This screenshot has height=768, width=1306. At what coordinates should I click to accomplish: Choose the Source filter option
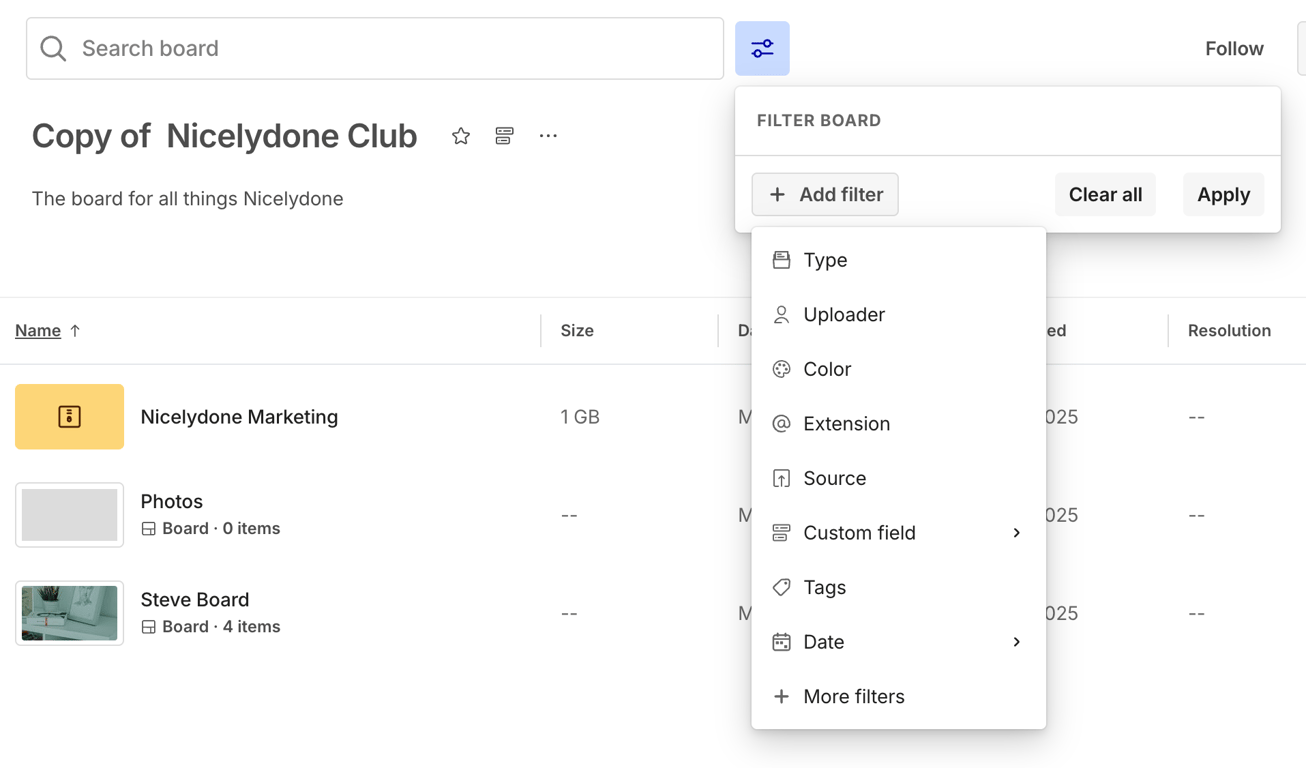click(898, 478)
